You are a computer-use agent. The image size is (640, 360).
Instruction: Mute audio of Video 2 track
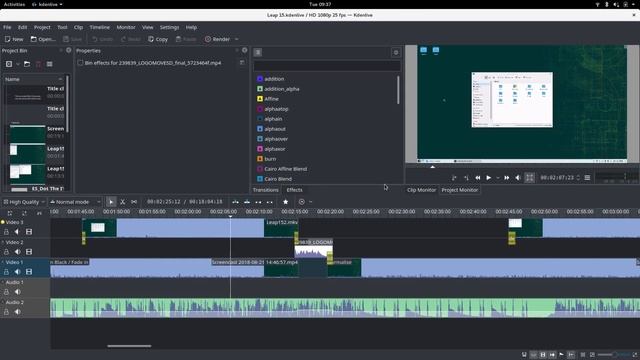[x=17, y=252]
